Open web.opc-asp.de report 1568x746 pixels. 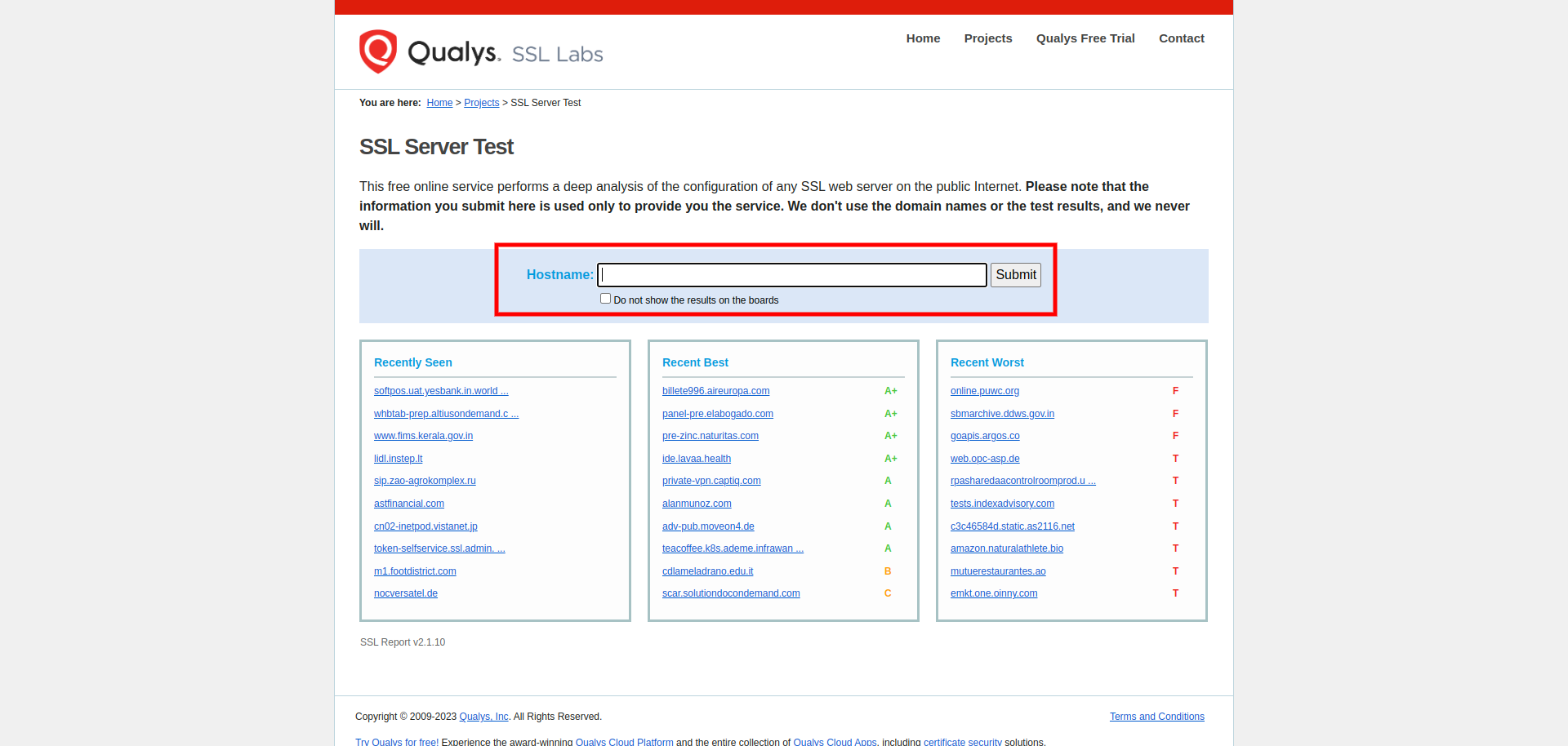tap(985, 459)
